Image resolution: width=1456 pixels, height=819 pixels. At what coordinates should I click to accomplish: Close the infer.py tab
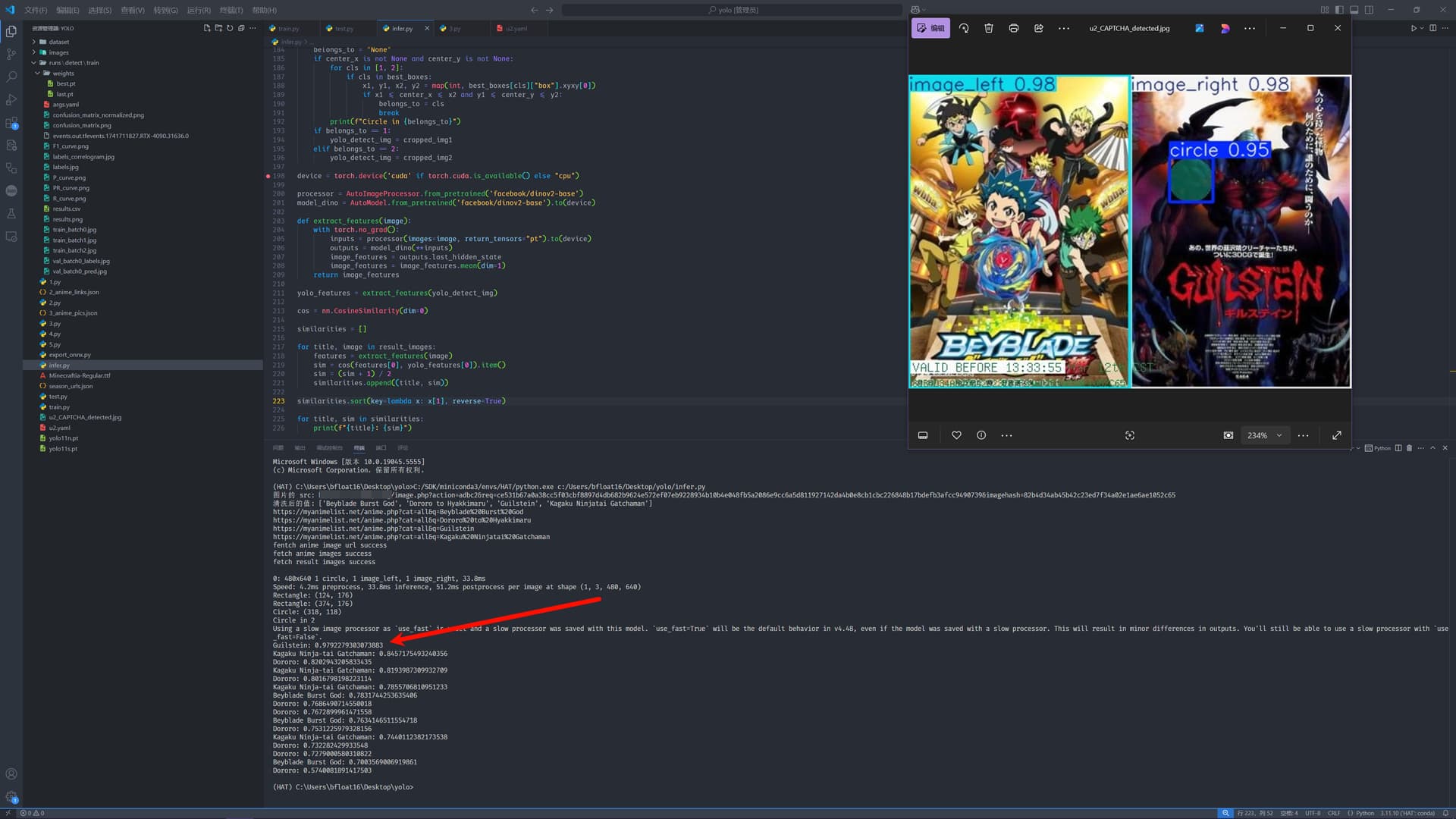(x=426, y=28)
